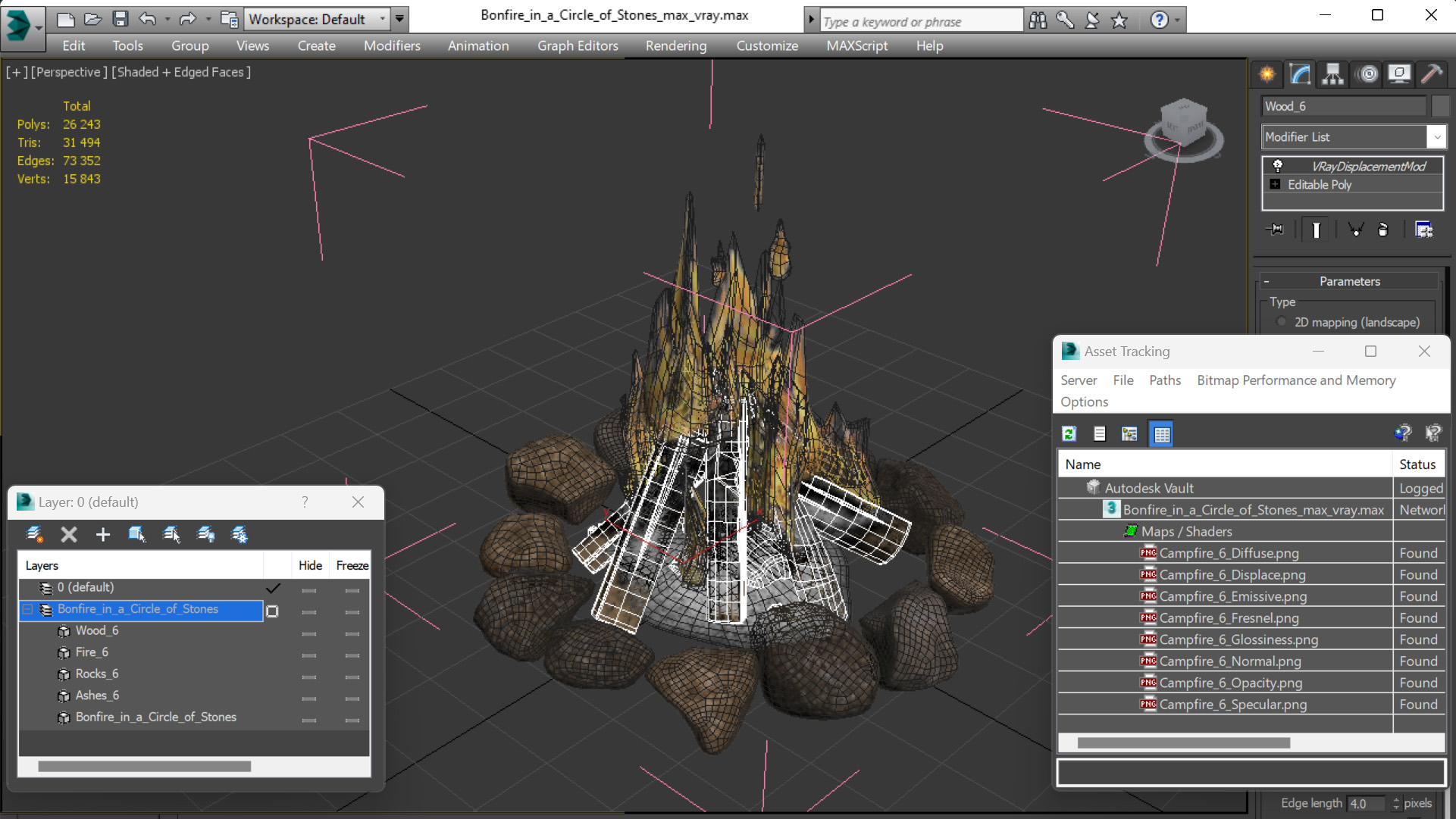
Task: Expand Editable Poly sub-object levels
Action: point(1275,185)
